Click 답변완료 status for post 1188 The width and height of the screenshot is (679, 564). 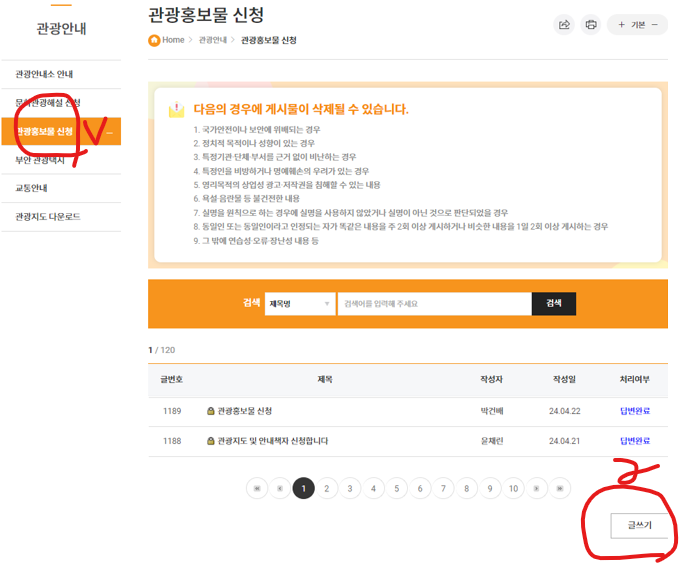[635, 441]
